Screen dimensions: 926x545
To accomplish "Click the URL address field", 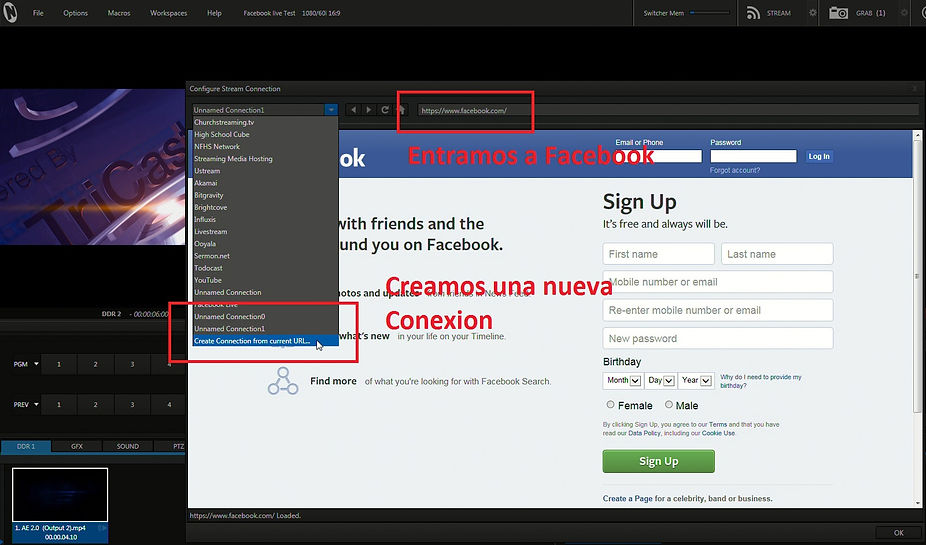I will [668, 110].
